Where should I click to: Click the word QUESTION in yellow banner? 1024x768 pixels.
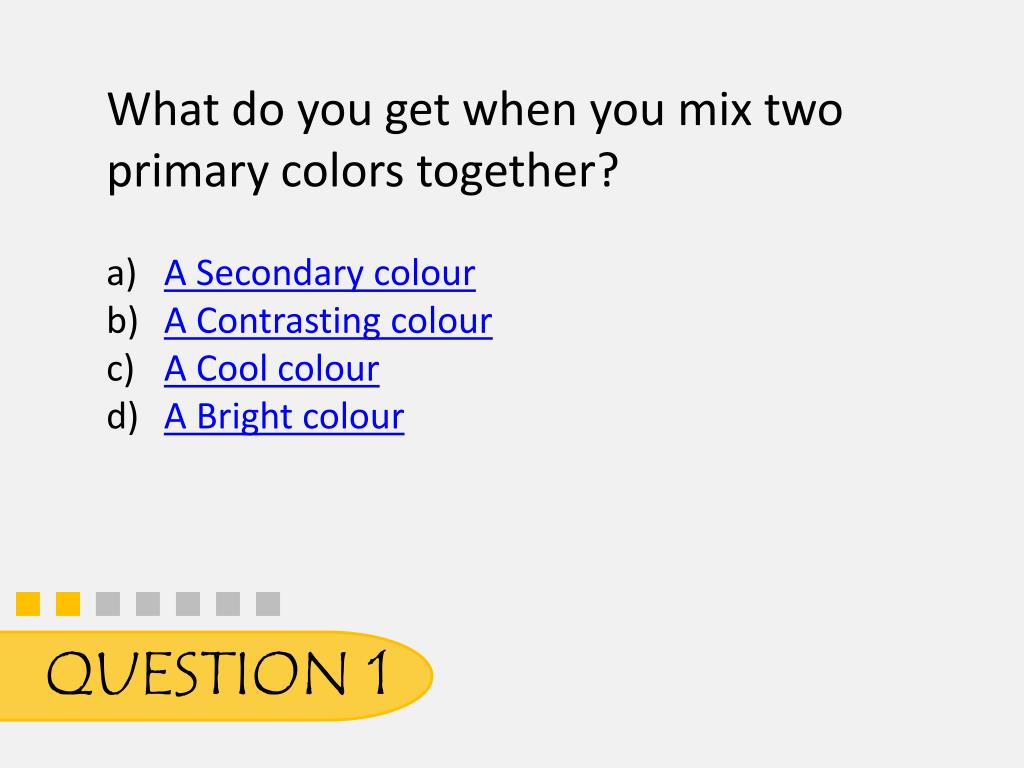[197, 673]
